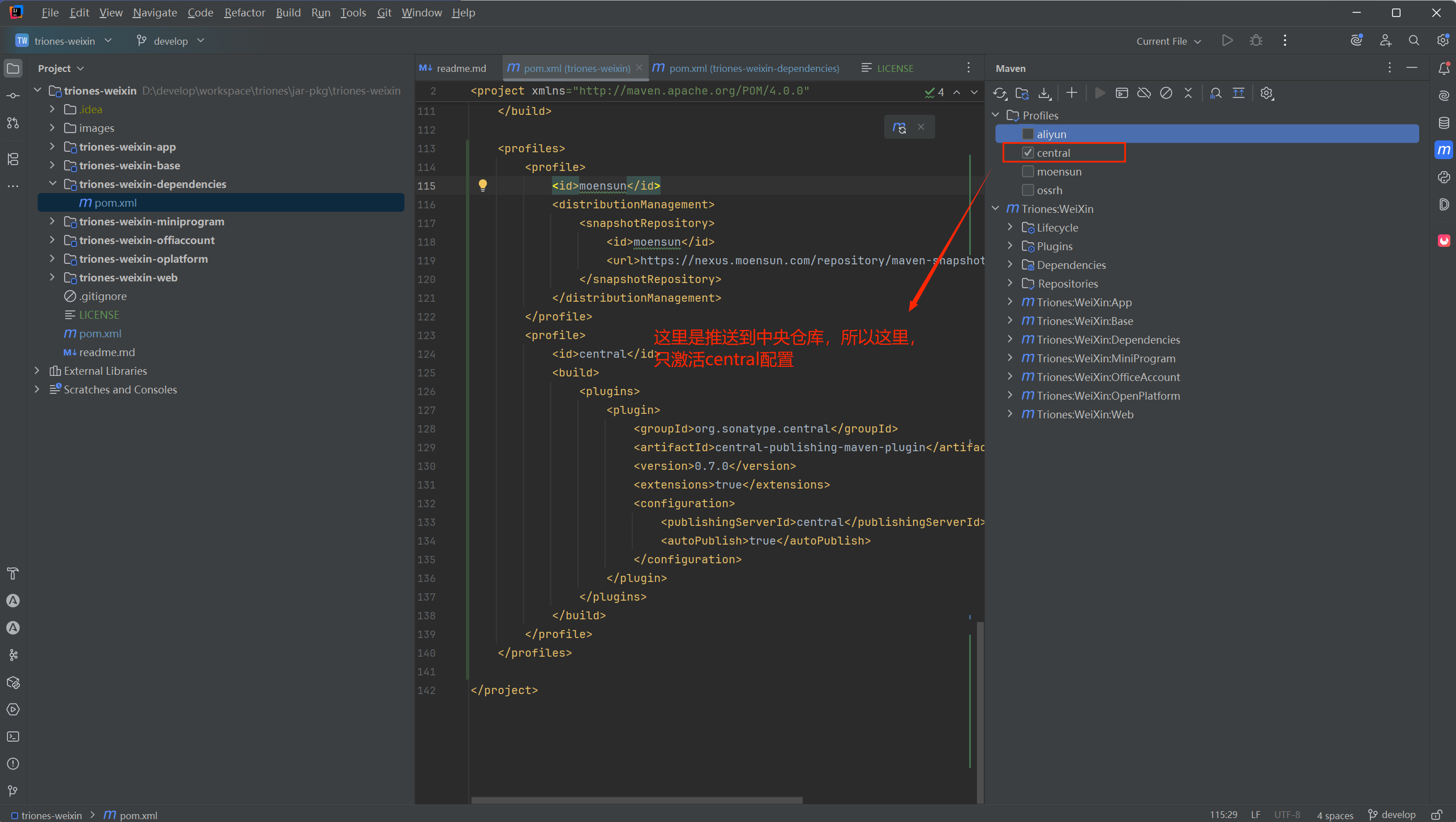Enable the moensun profile checkbox
This screenshot has width=1456, height=822.
[1028, 172]
